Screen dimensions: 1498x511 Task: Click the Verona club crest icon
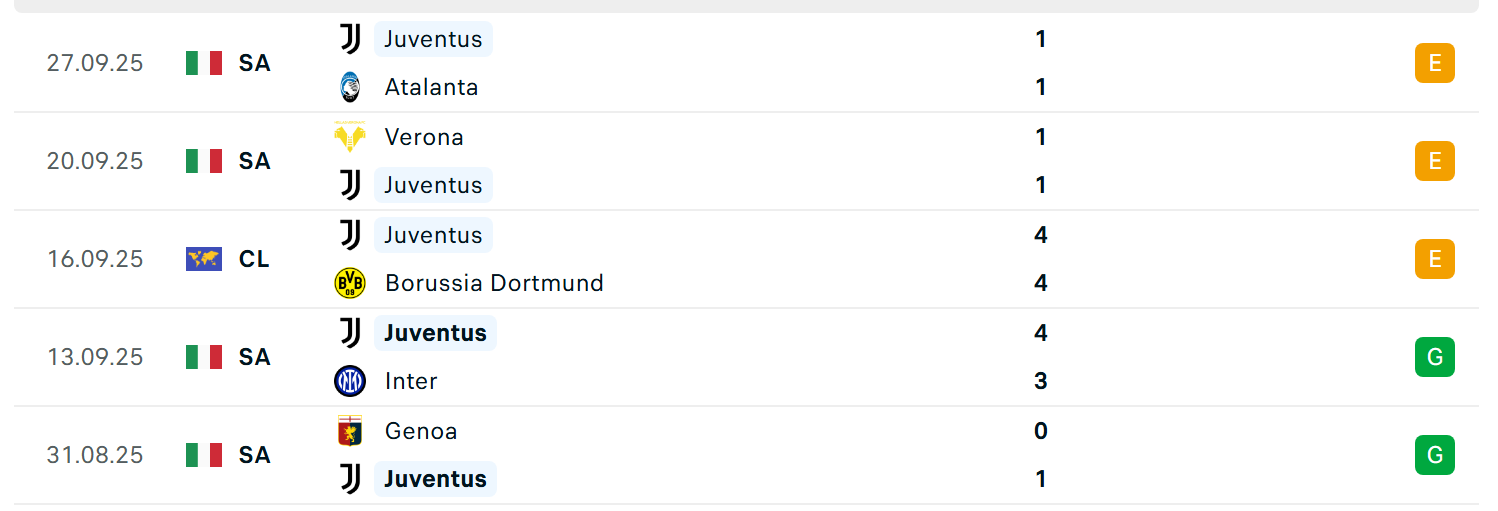coord(349,137)
